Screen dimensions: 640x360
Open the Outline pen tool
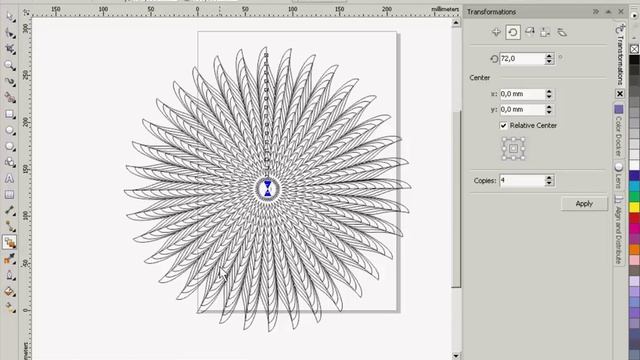pos(10,275)
